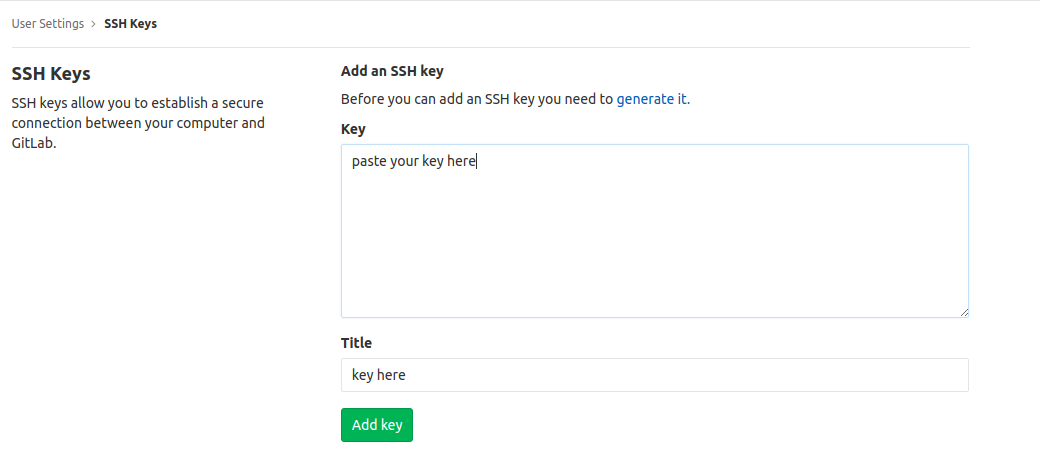Click the breadcrumb chevron after User Settings
The width and height of the screenshot is (1040, 465).
[x=94, y=24]
